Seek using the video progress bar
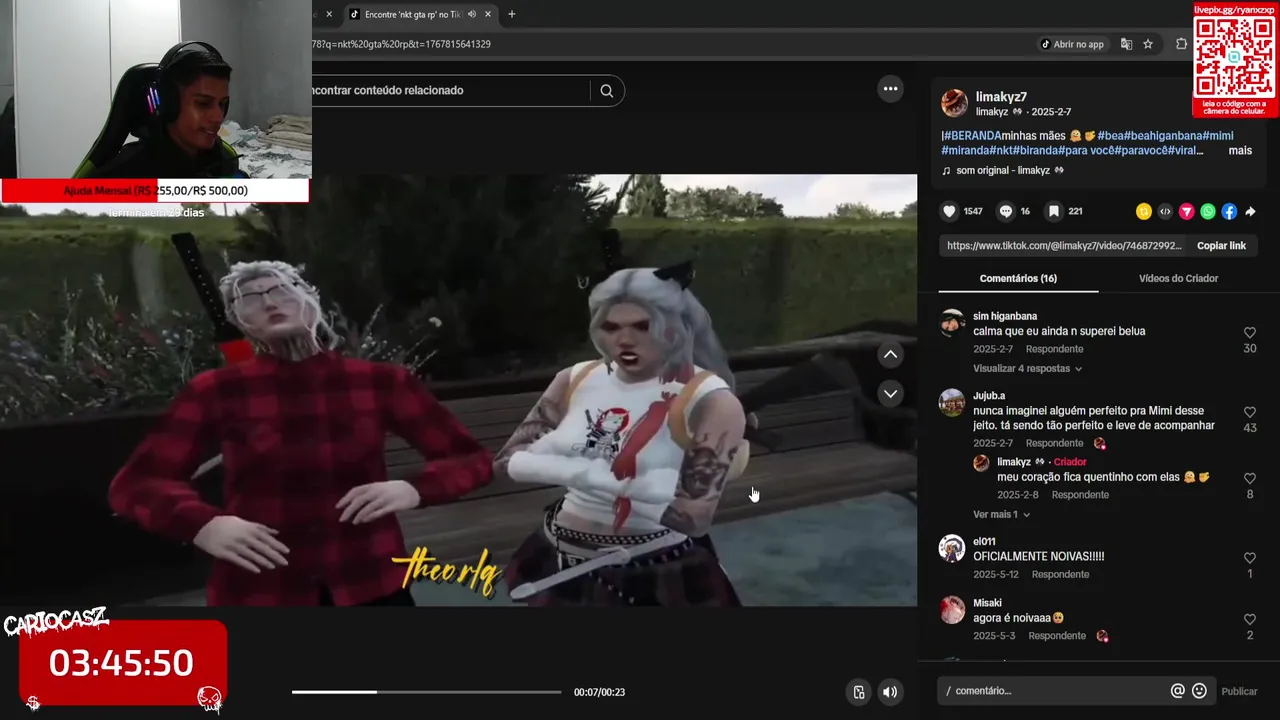 (426, 692)
